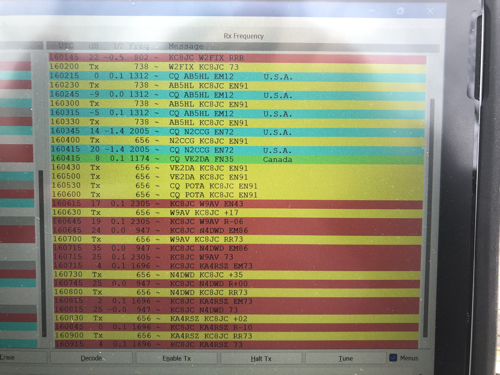Select row KA4RSZ KC8JC +02

(x=237, y=319)
